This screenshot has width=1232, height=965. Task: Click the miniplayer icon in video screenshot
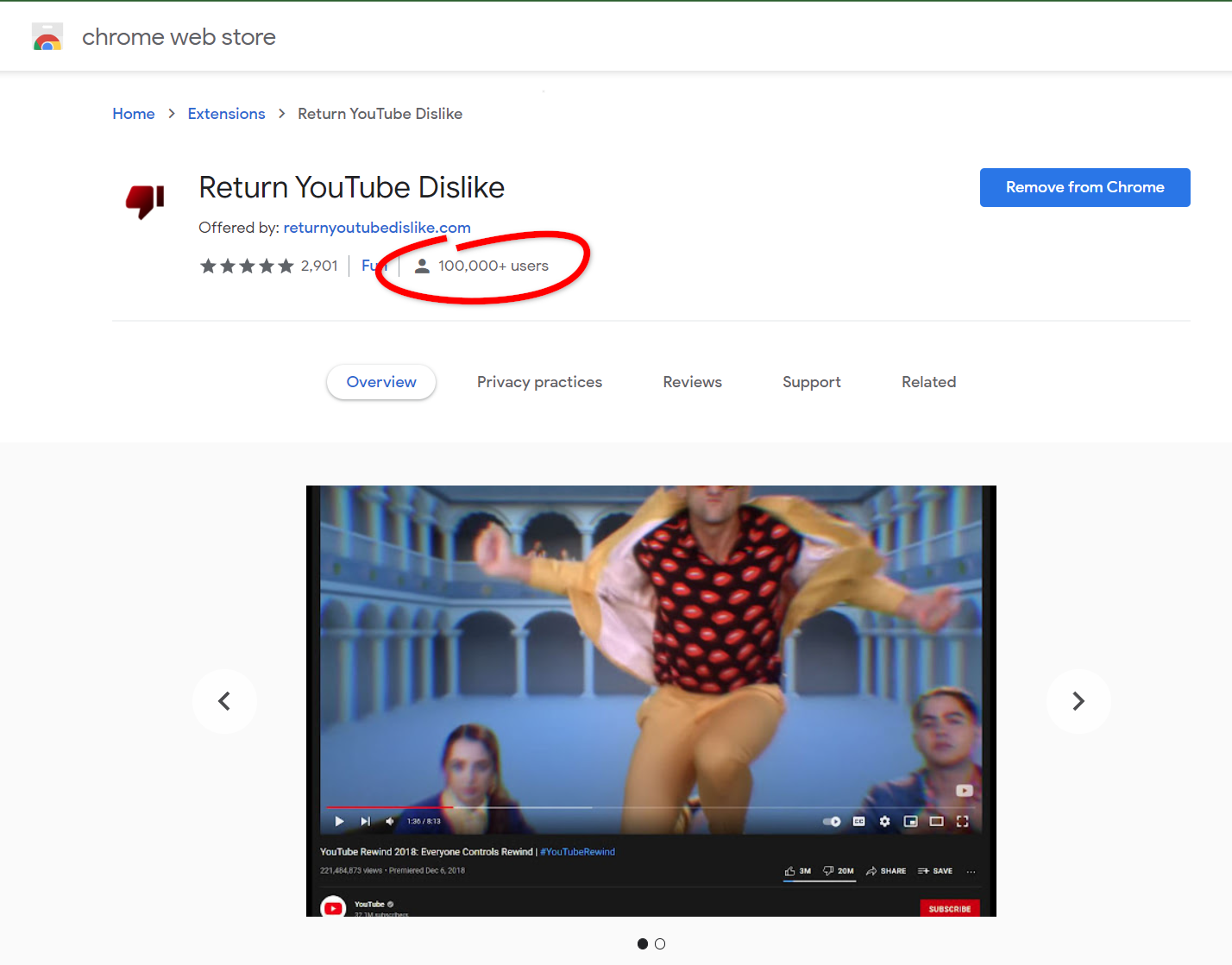click(x=910, y=821)
